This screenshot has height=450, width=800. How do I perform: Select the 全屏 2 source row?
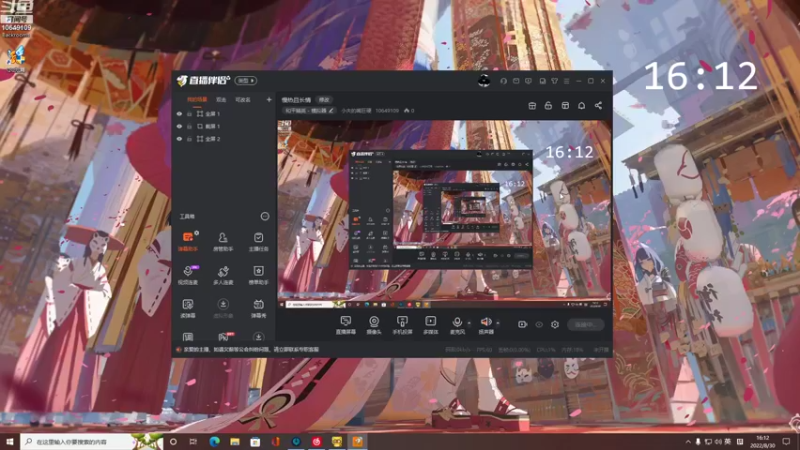point(223,139)
